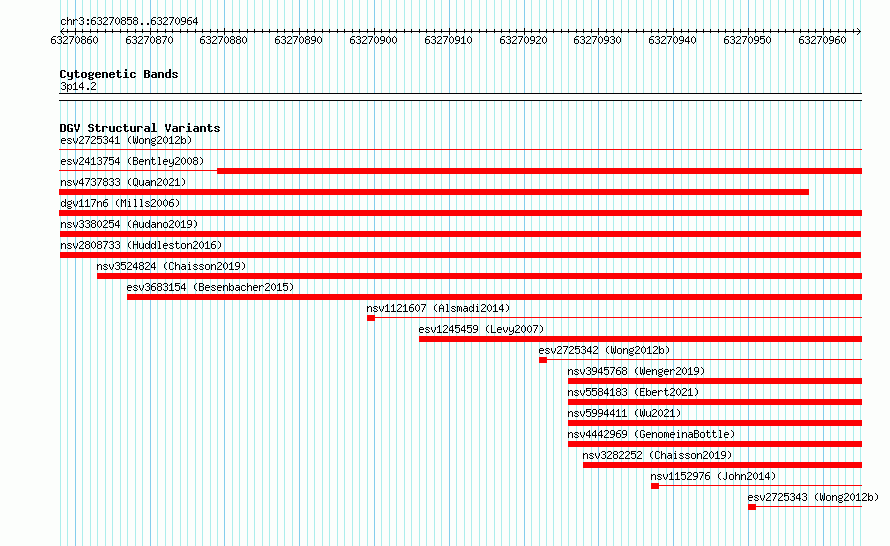This screenshot has height=546, width=890.
Task: Click ruler position 63270900
Action: point(373,40)
